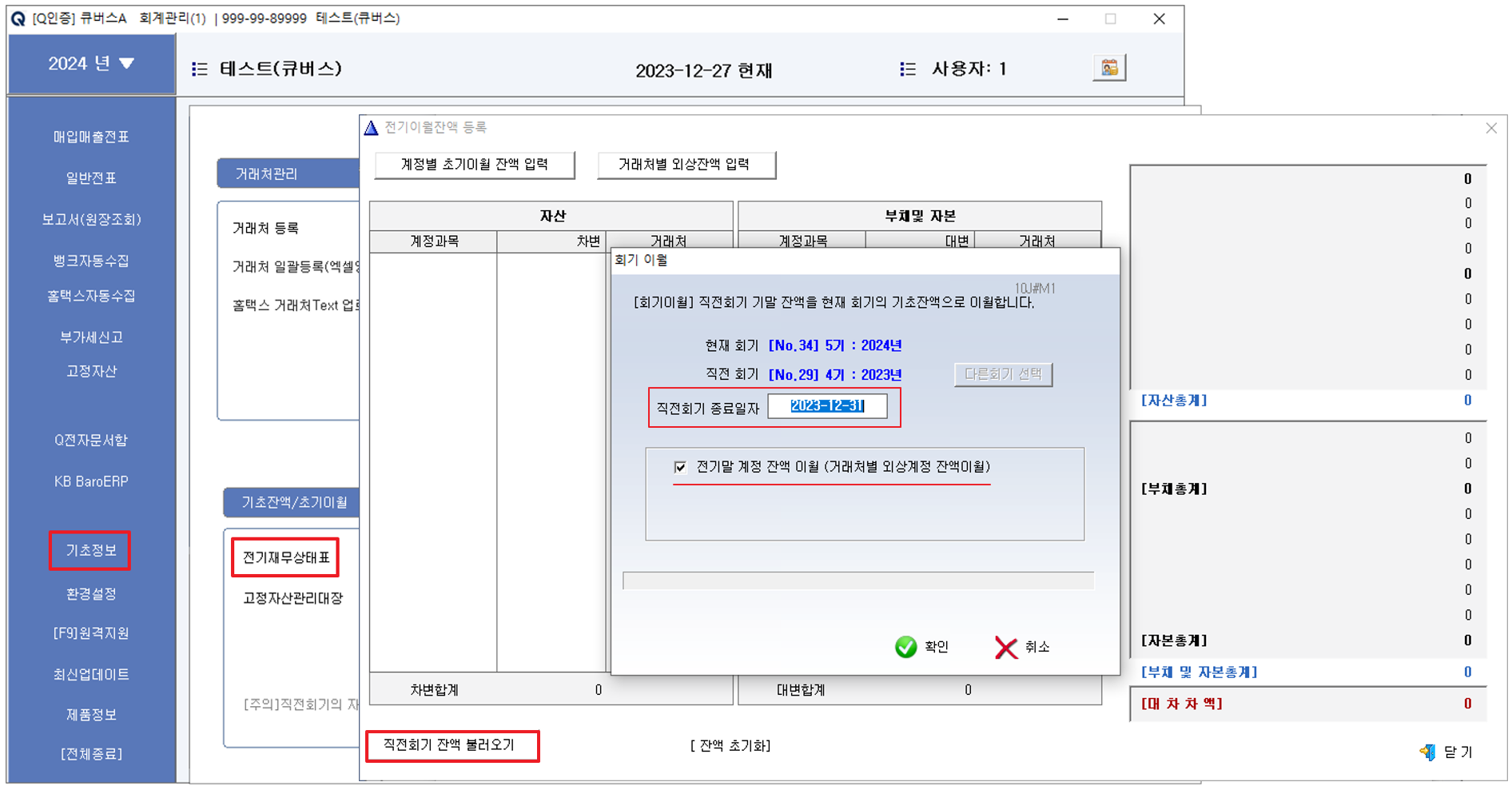The image size is (1512, 786).
Task: Click the 닫기 button with arrow icon
Action: point(1446,752)
